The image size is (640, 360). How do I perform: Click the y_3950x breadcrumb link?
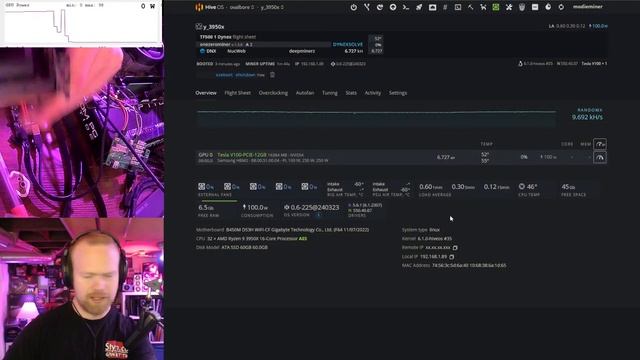272,7
